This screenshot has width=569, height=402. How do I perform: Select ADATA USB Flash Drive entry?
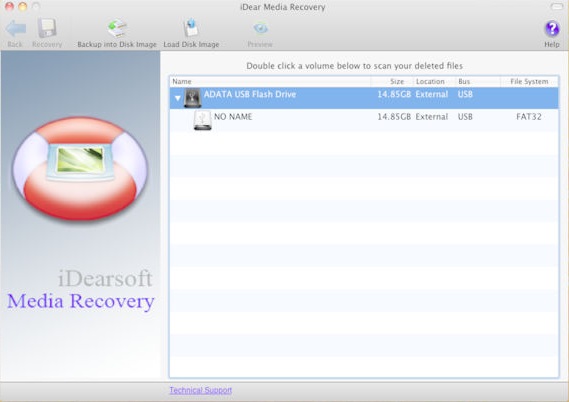tap(364, 98)
